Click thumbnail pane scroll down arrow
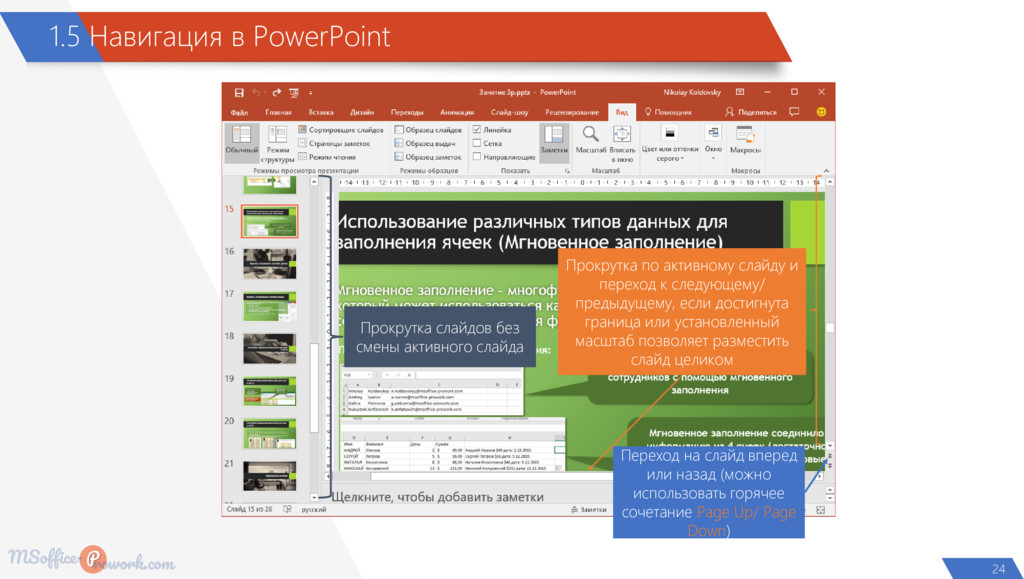This screenshot has width=1024, height=579. pyautogui.click(x=314, y=497)
